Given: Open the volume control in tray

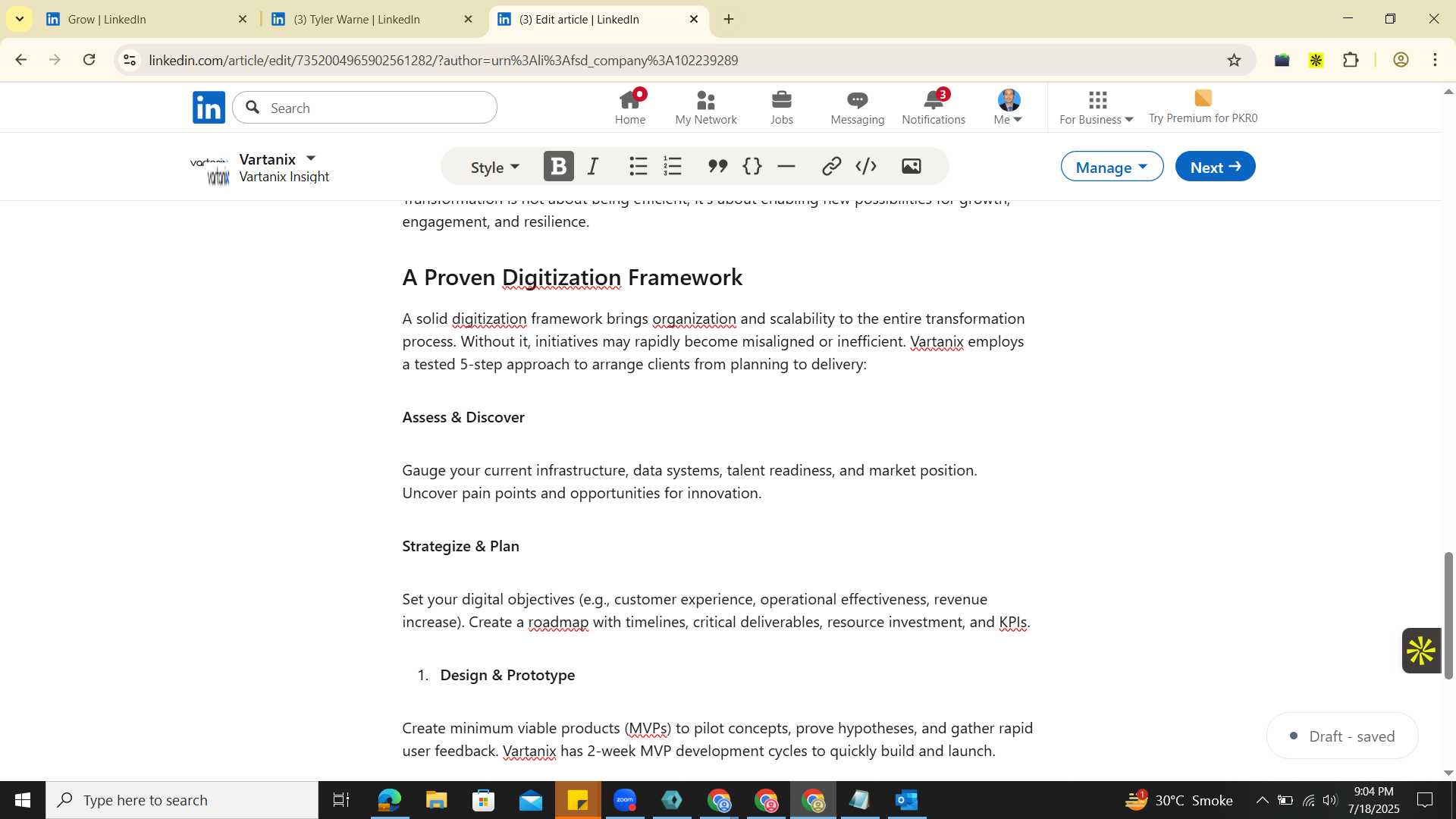Looking at the screenshot, I should click(1330, 800).
